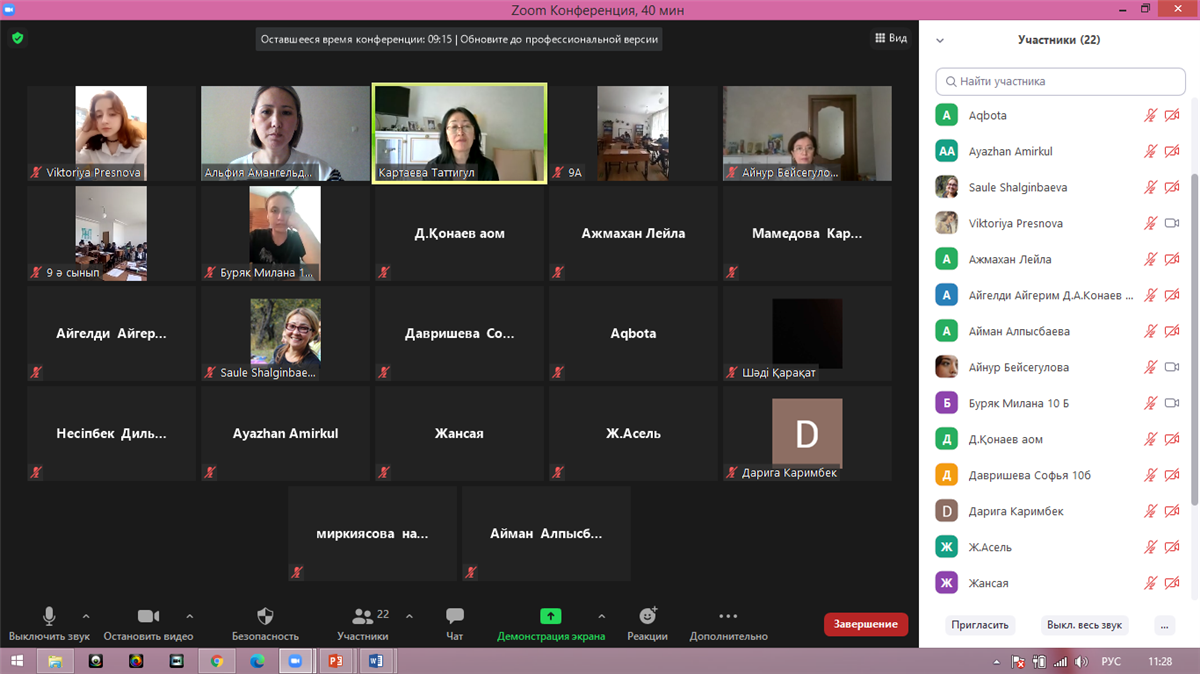The height and width of the screenshot is (674, 1200).
Task: Open the Chat (Чат) icon
Action: [455, 617]
